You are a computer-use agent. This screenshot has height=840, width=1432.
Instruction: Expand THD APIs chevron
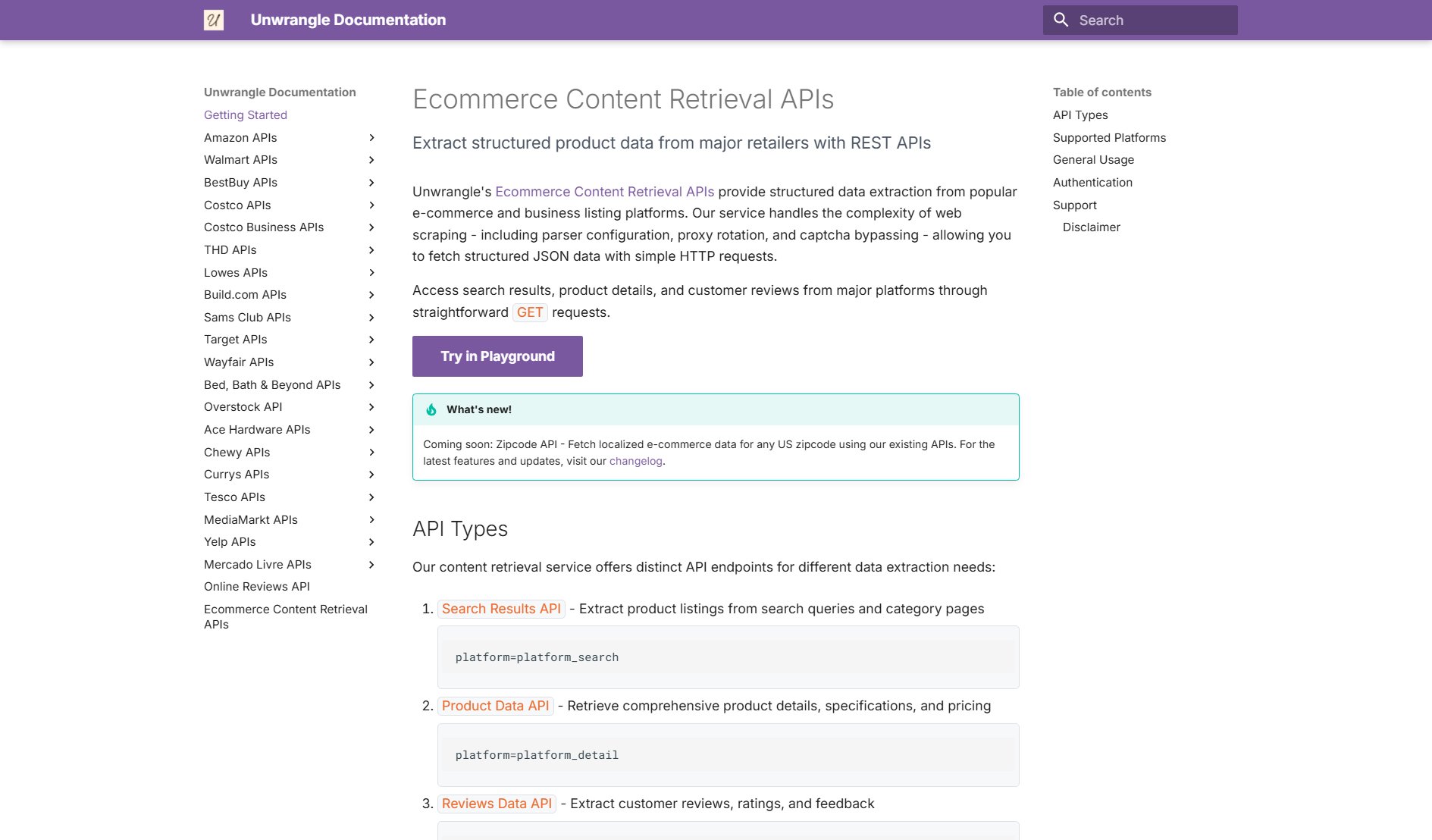coord(371,250)
